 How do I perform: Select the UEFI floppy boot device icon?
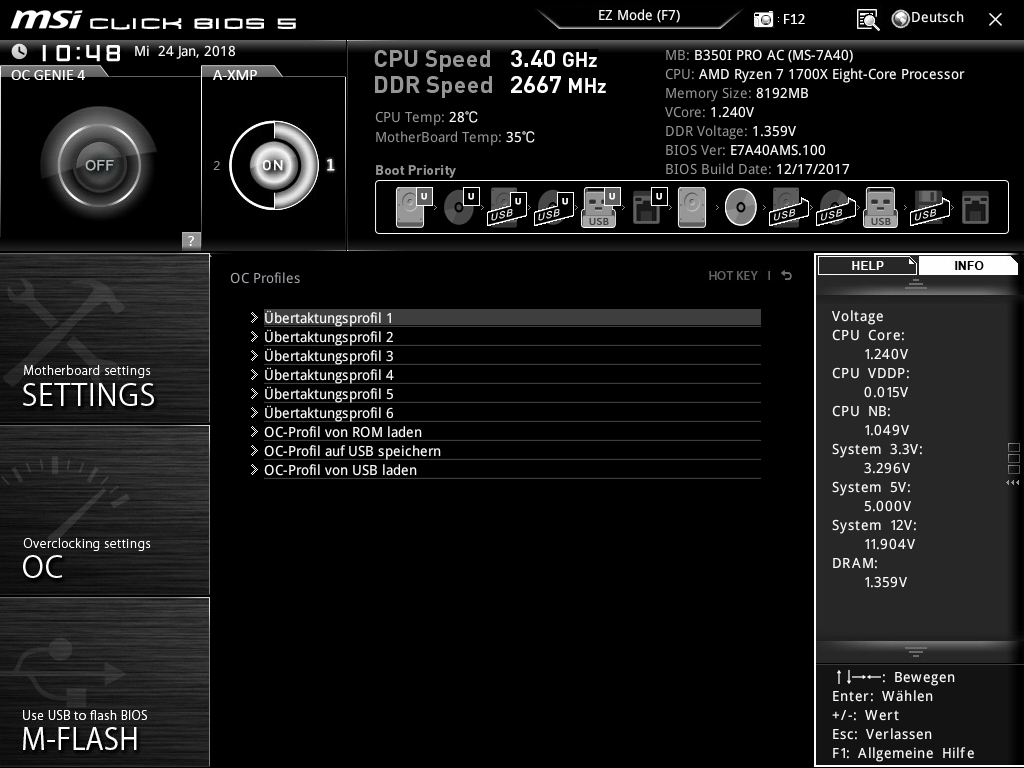point(649,207)
